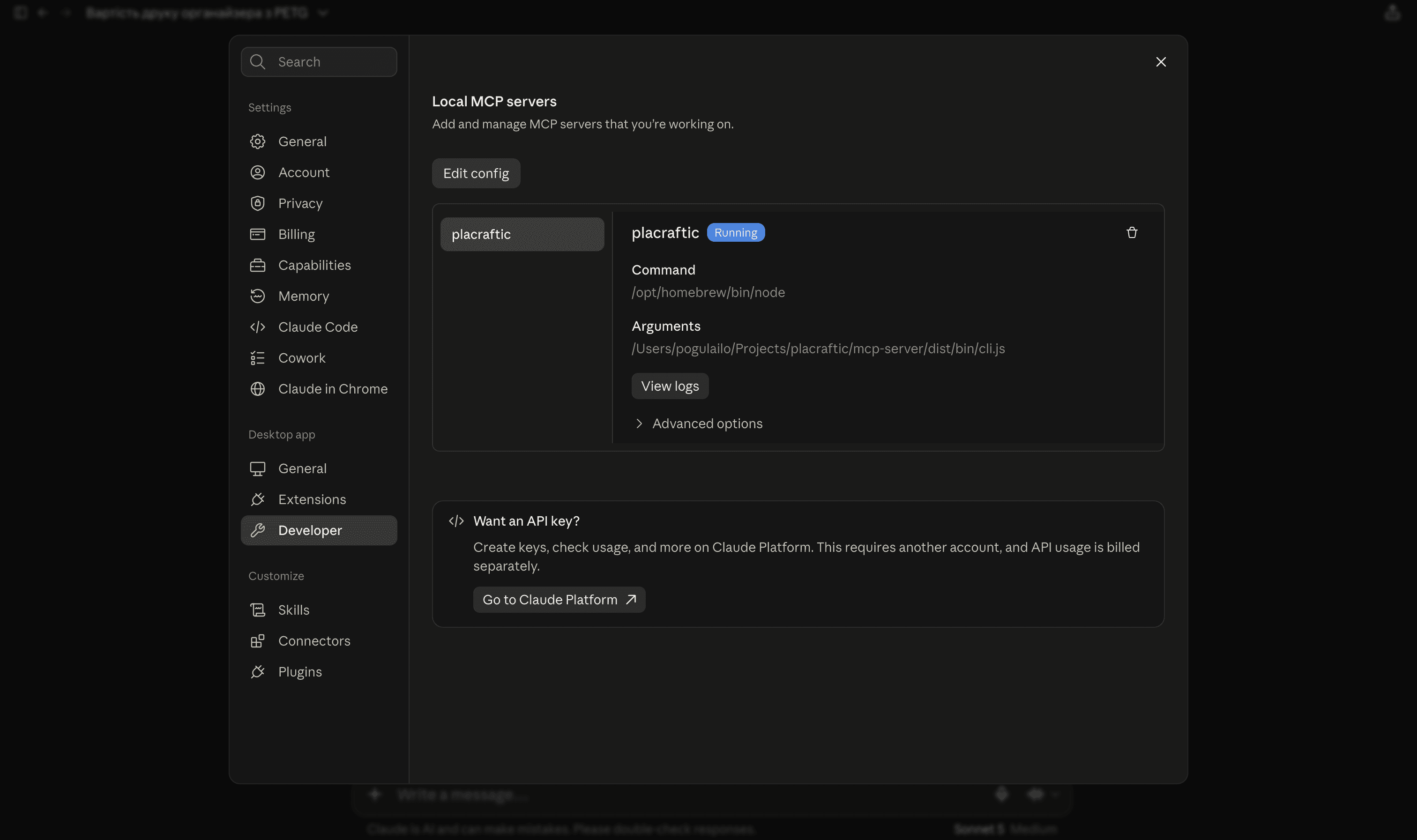Screen dimensions: 1417x840
Task: Open the Memory settings
Action: pos(319,296)
